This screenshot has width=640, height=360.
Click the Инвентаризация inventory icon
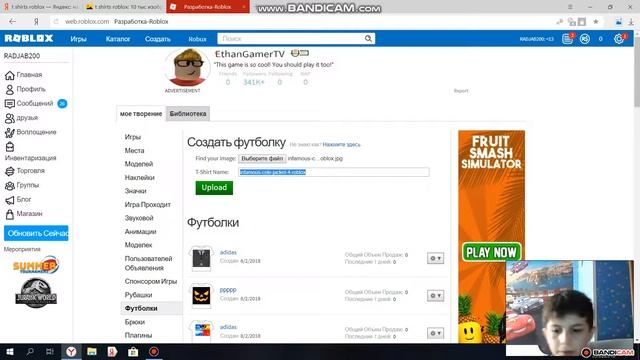click(x=9, y=147)
